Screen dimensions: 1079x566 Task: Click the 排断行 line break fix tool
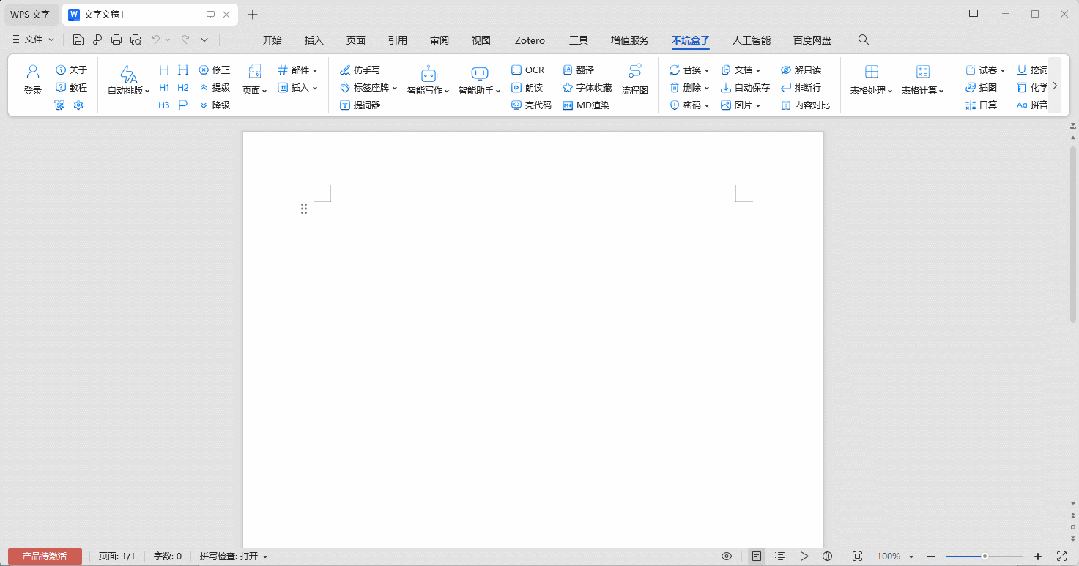801,87
